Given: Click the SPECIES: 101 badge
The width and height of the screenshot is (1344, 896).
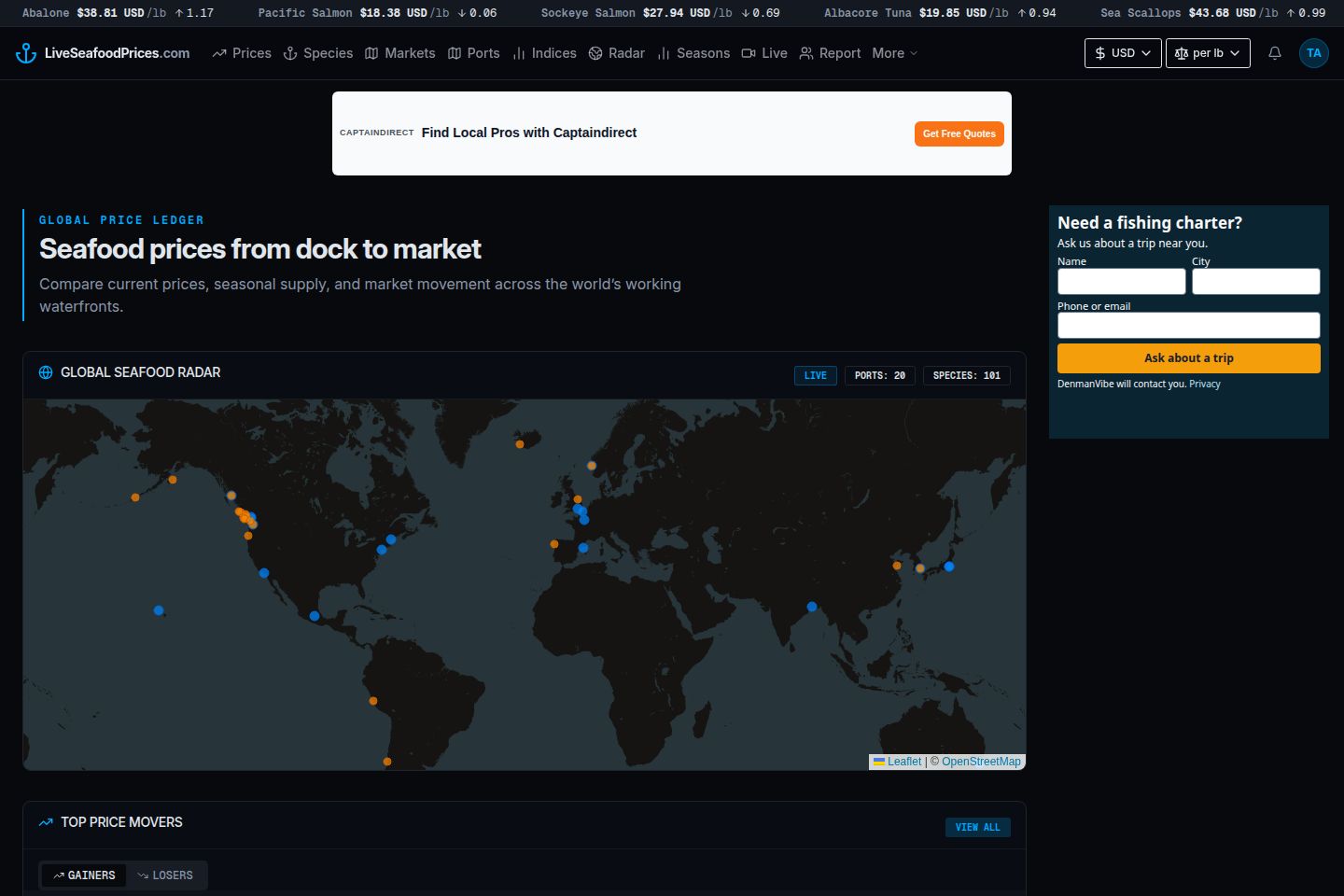Looking at the screenshot, I should tap(967, 375).
